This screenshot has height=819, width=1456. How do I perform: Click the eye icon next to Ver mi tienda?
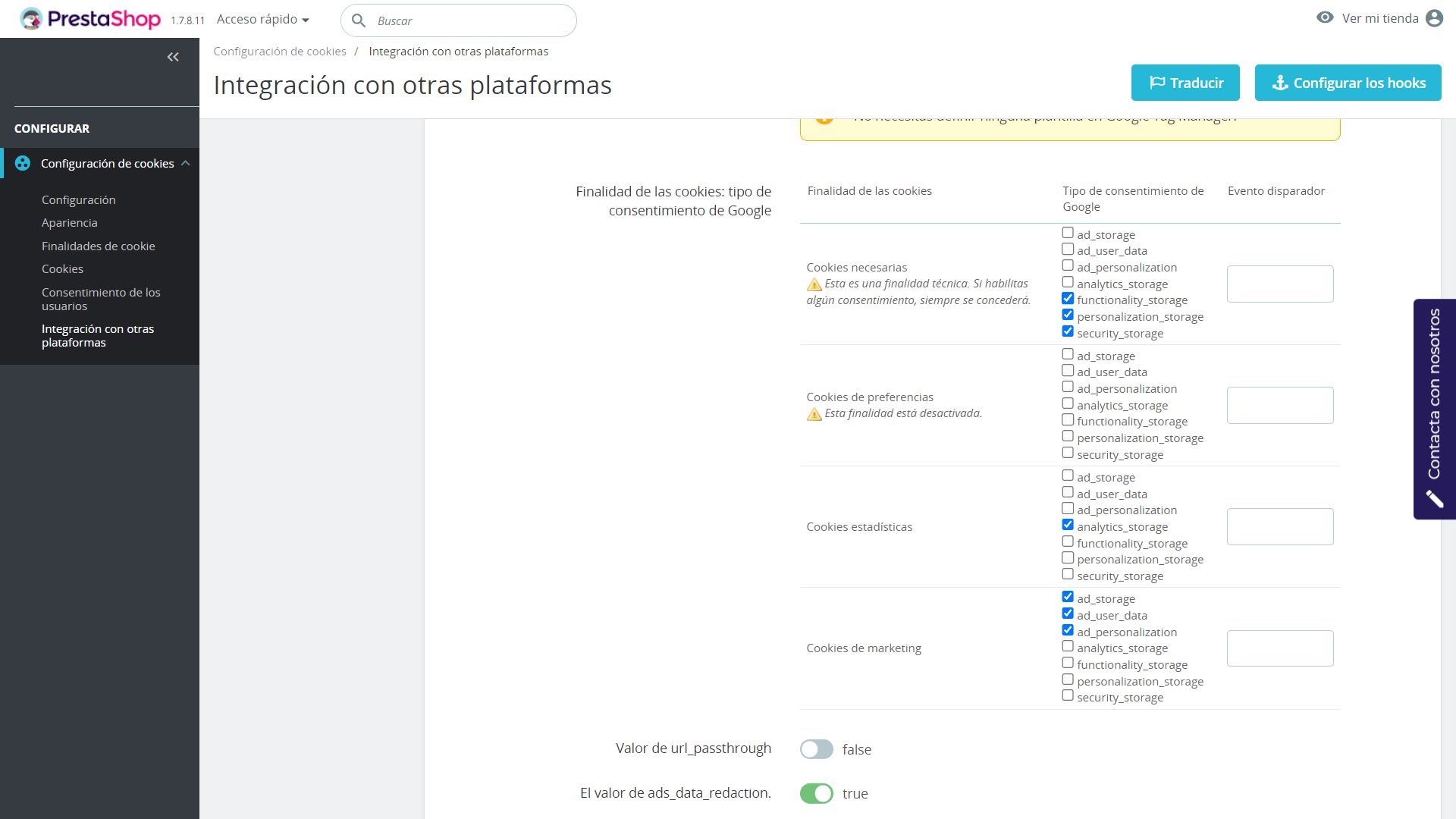click(x=1324, y=17)
